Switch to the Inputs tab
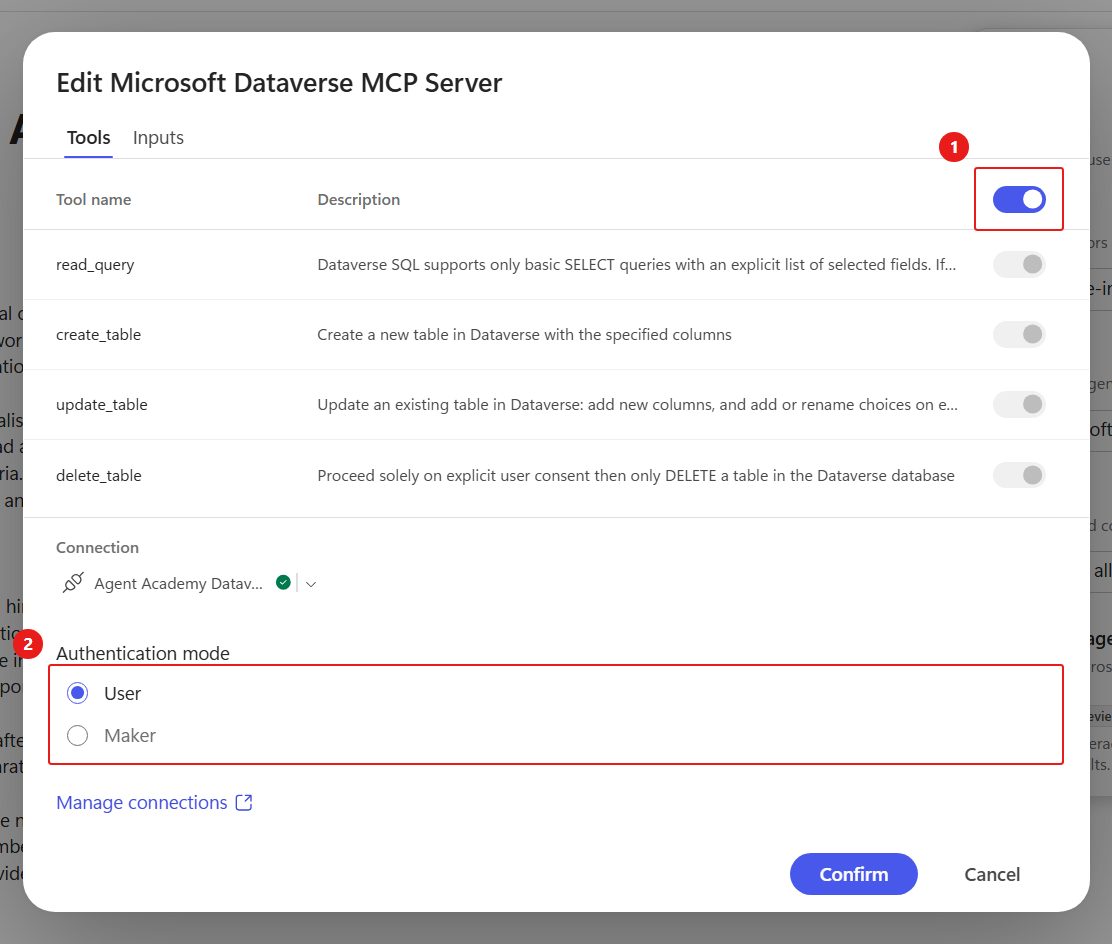Viewport: 1112px width, 944px height. tap(158, 138)
